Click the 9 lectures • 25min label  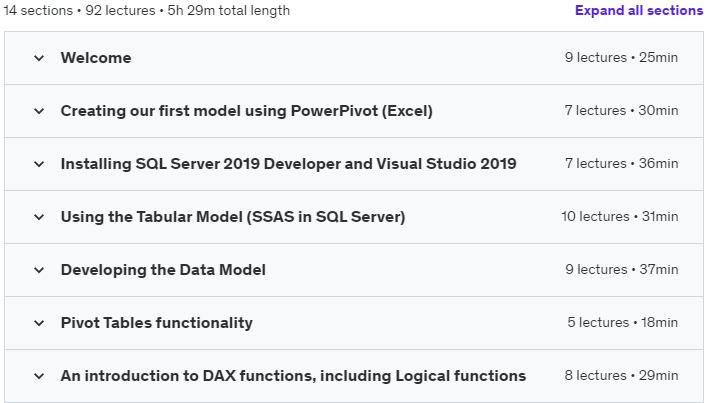[x=621, y=58]
